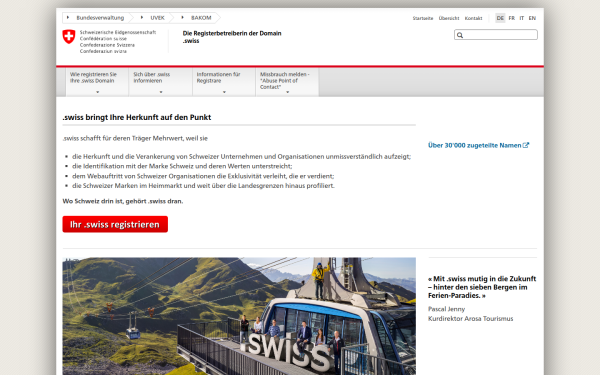The height and width of the screenshot is (375, 600).
Task: Open BAKOM breadcrumb
Action: [x=201, y=18]
